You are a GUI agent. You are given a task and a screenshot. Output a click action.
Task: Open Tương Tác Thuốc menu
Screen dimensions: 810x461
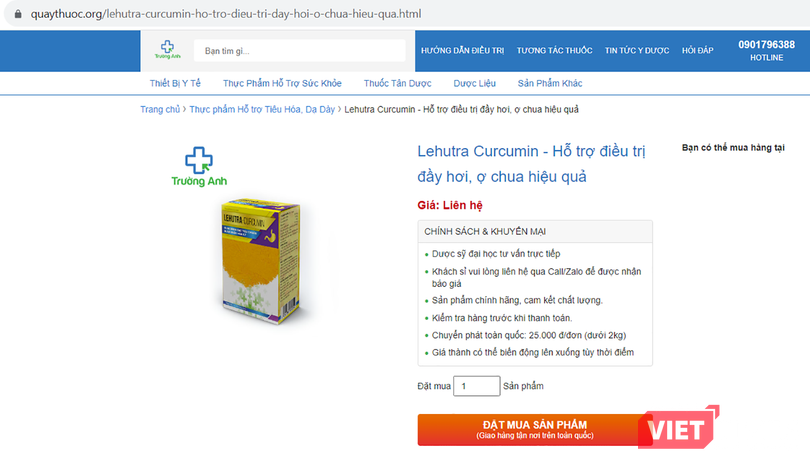pos(555,50)
